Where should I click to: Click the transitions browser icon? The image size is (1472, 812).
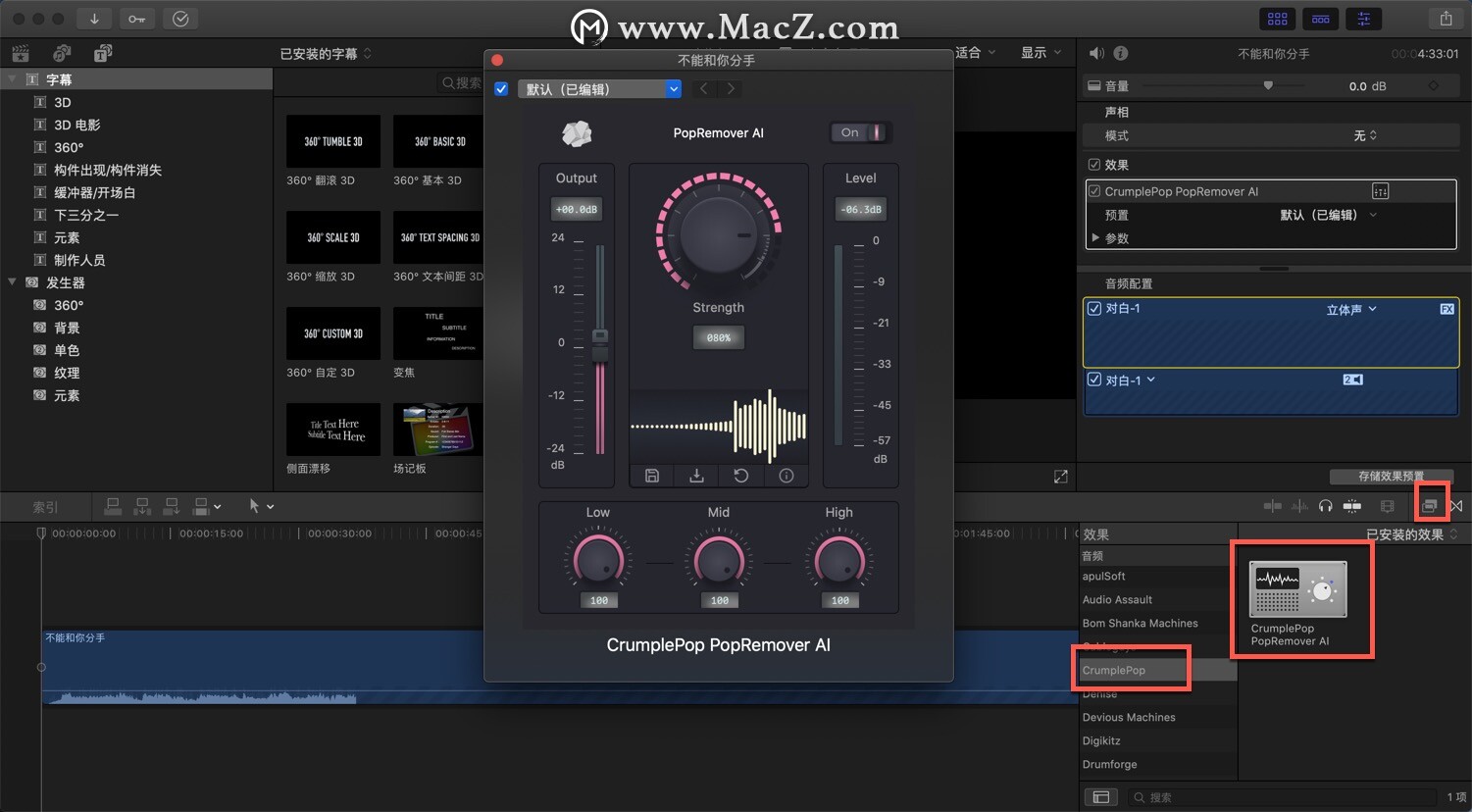tap(1456, 506)
